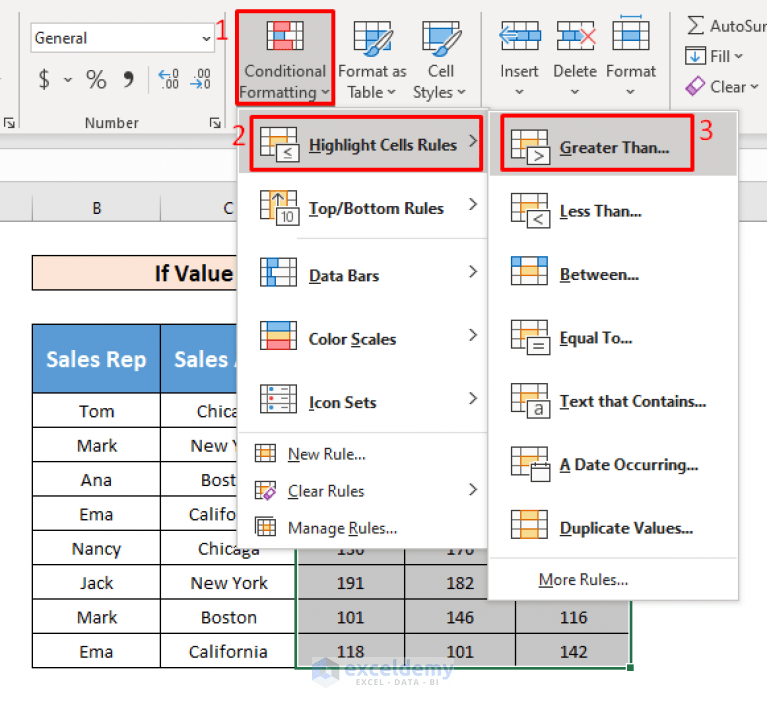This screenshot has width=767, height=704.
Task: Open Format as Table gallery
Action: (372, 58)
